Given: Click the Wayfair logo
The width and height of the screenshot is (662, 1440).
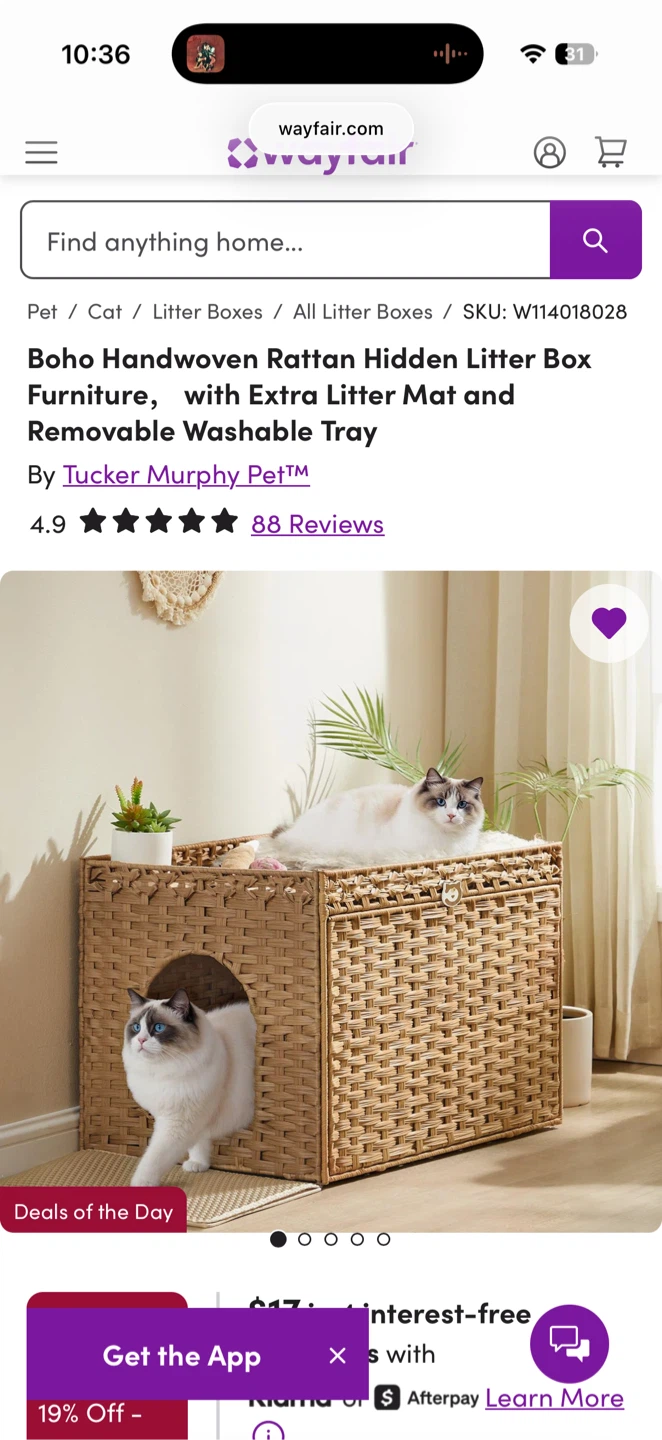Looking at the screenshot, I should 322,153.
